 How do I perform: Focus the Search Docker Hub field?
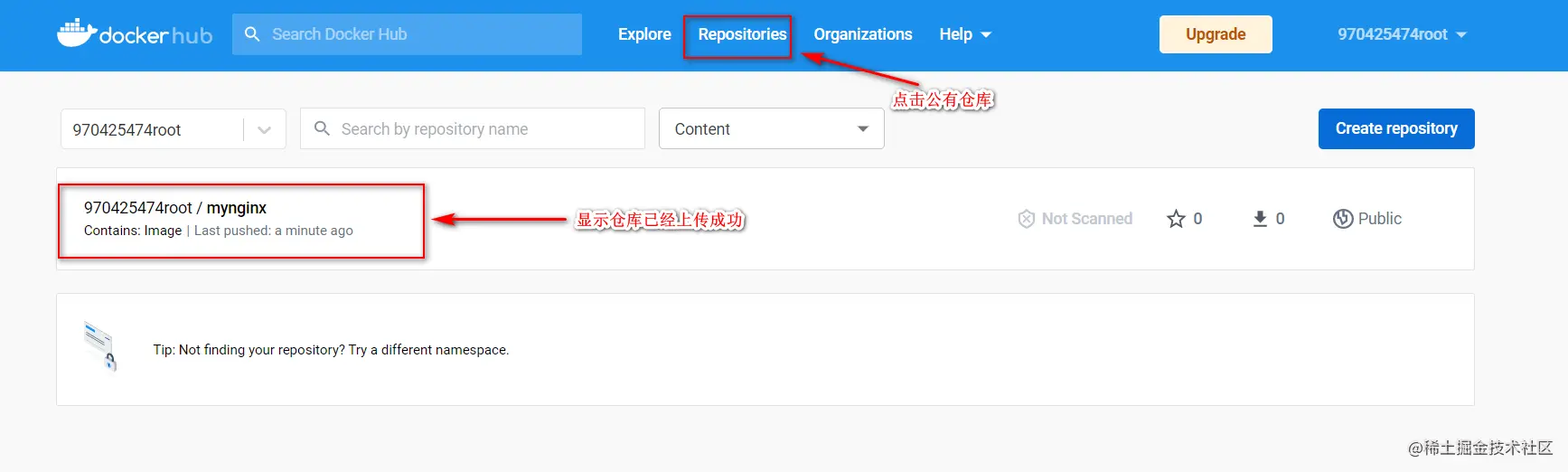point(407,34)
